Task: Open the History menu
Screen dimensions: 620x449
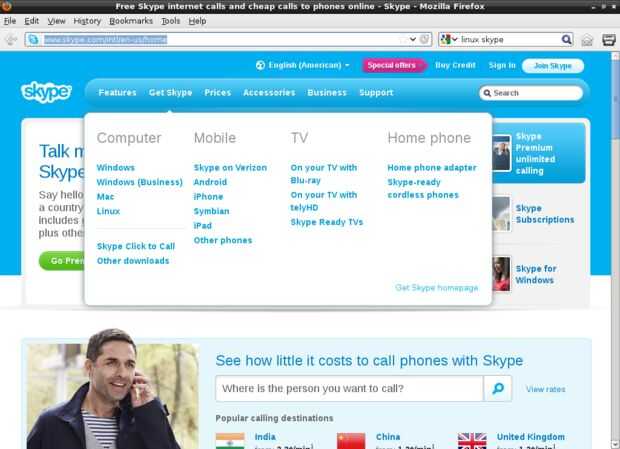Action: click(x=87, y=21)
